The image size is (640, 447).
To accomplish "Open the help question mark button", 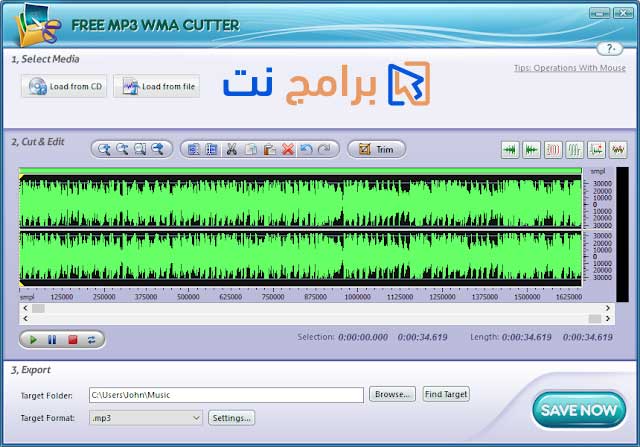I will (x=610, y=49).
